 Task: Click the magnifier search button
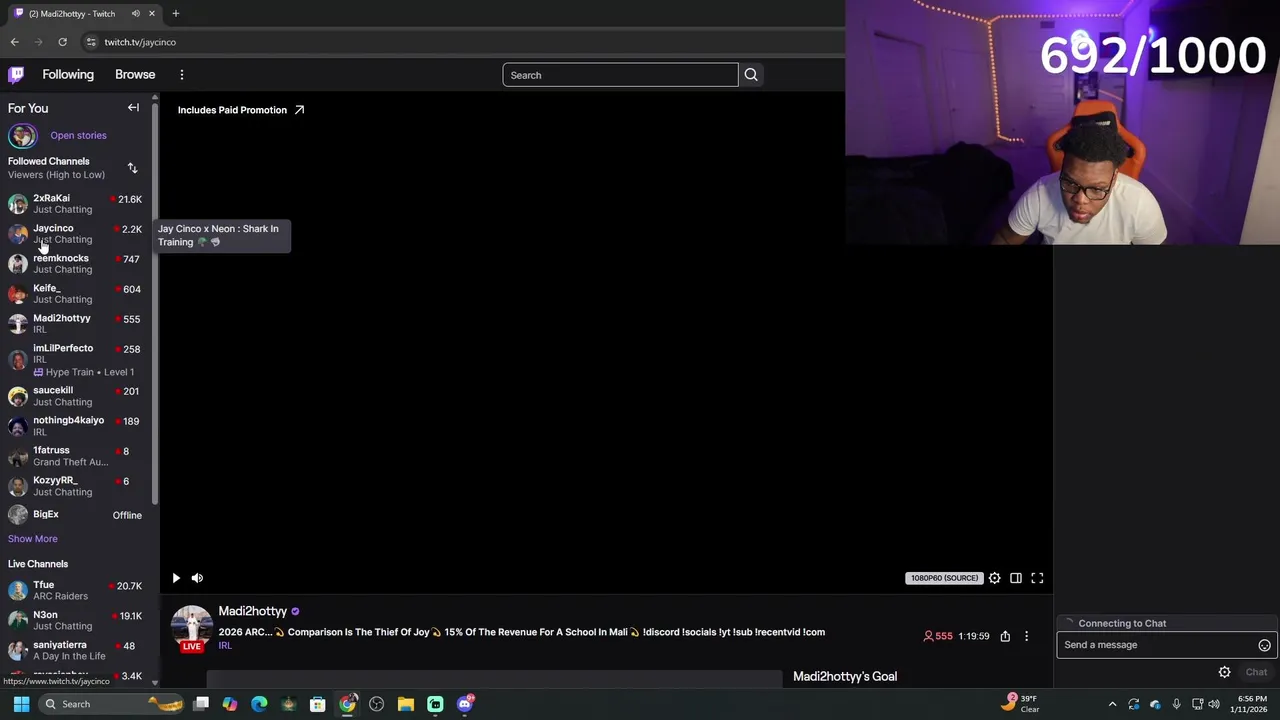click(x=751, y=75)
